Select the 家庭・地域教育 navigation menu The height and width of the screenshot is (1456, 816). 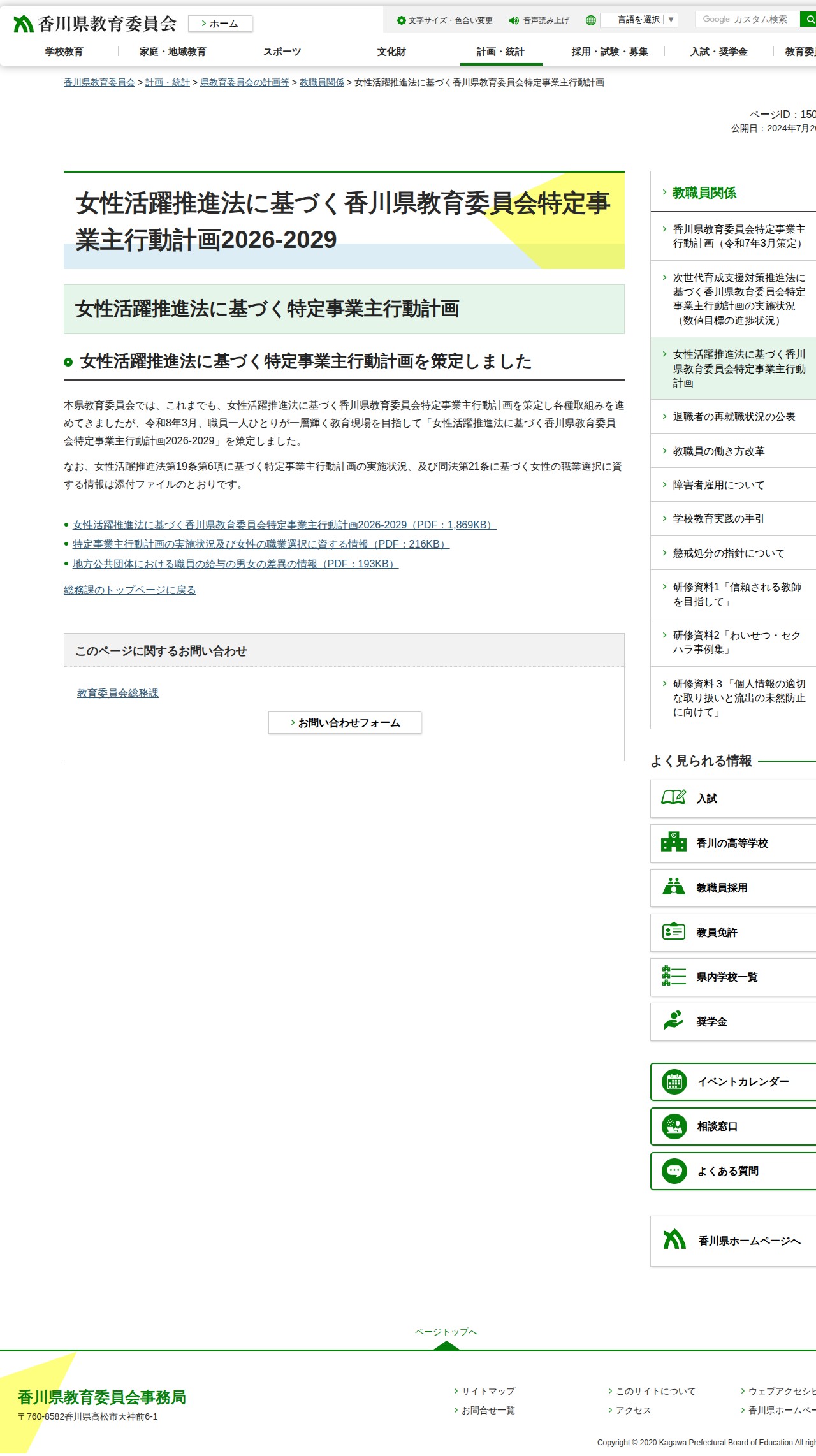(x=173, y=52)
